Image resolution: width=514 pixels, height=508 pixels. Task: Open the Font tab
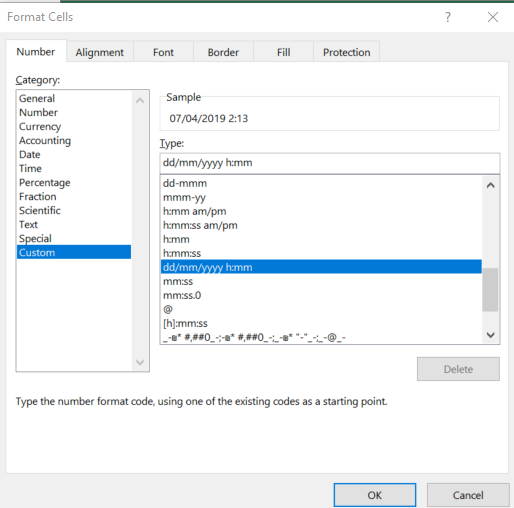pyautogui.click(x=163, y=52)
